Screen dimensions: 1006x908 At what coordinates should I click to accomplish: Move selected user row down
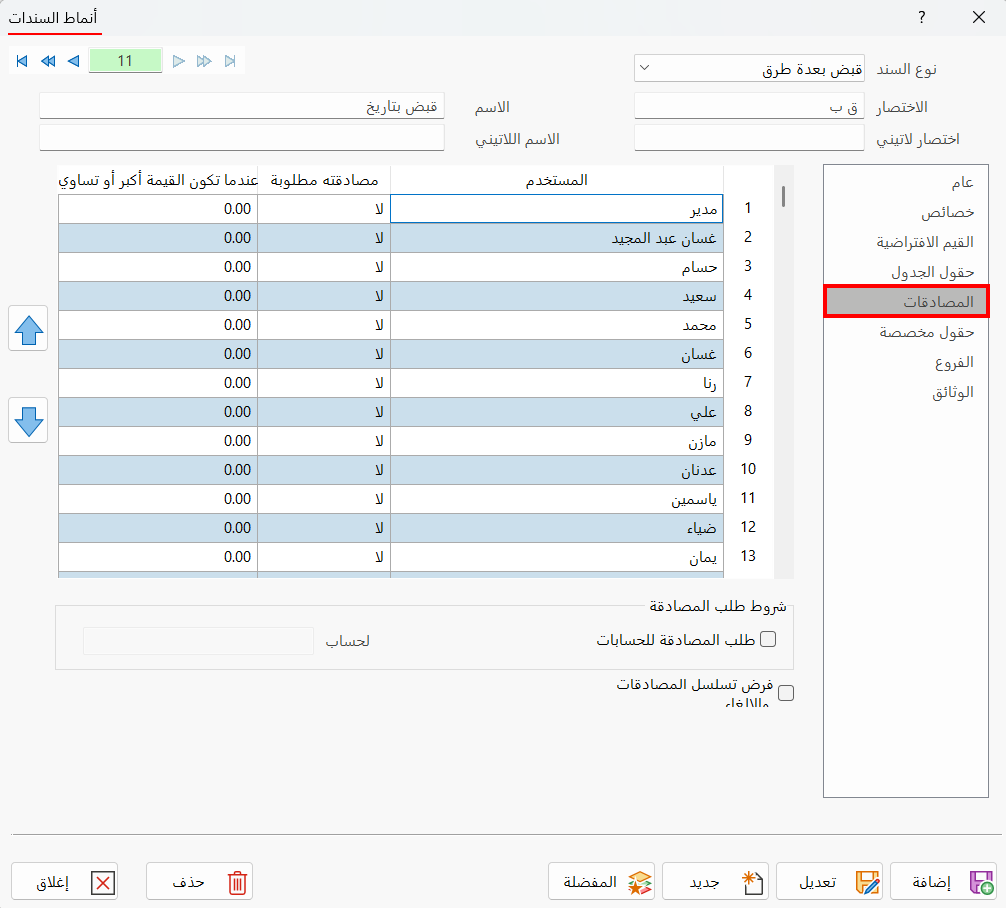[28, 420]
